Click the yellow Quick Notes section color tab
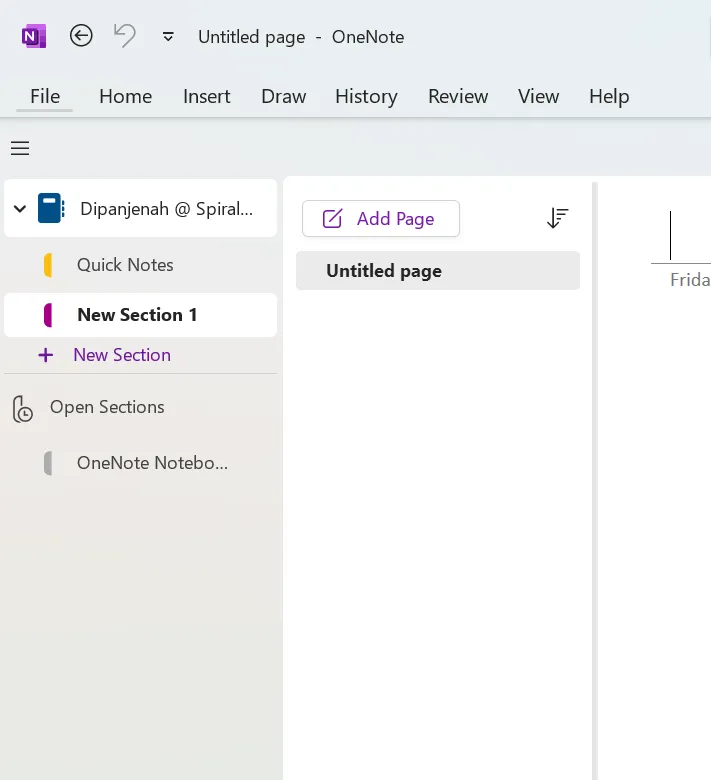 pyautogui.click(x=48, y=265)
